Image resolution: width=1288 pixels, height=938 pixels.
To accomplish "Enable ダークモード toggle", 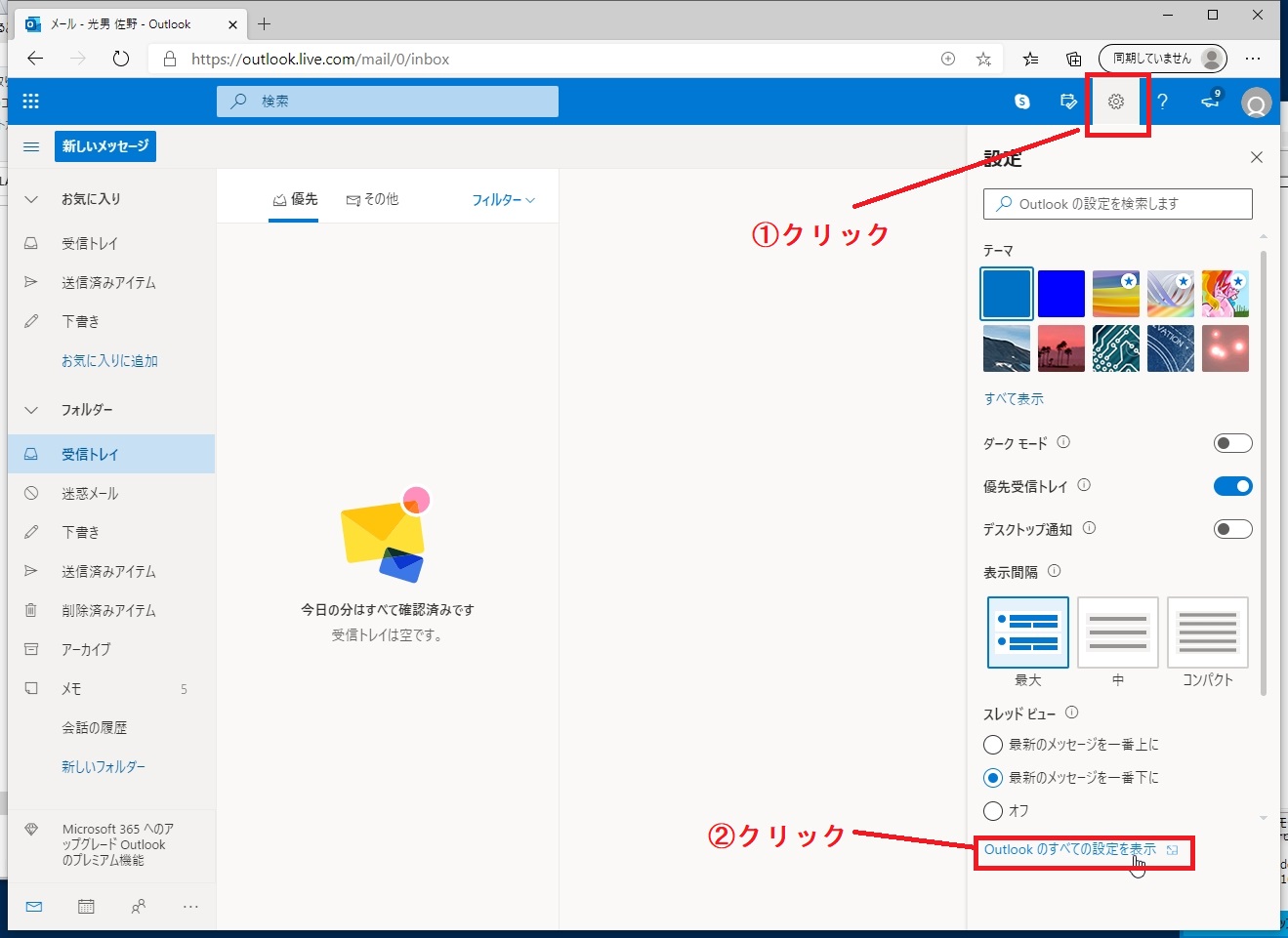I will click(1232, 443).
